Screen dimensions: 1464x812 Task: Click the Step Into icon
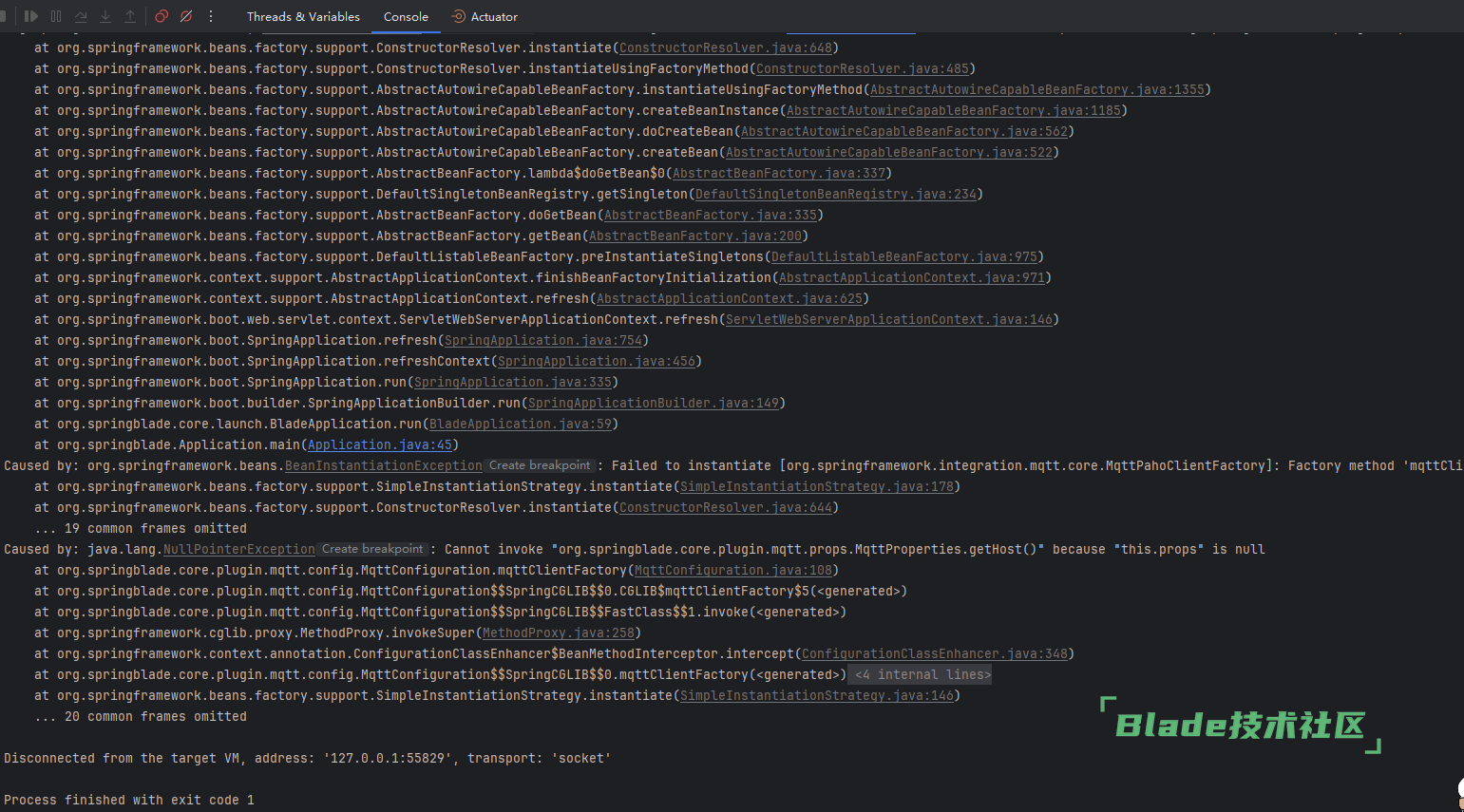pyautogui.click(x=105, y=16)
